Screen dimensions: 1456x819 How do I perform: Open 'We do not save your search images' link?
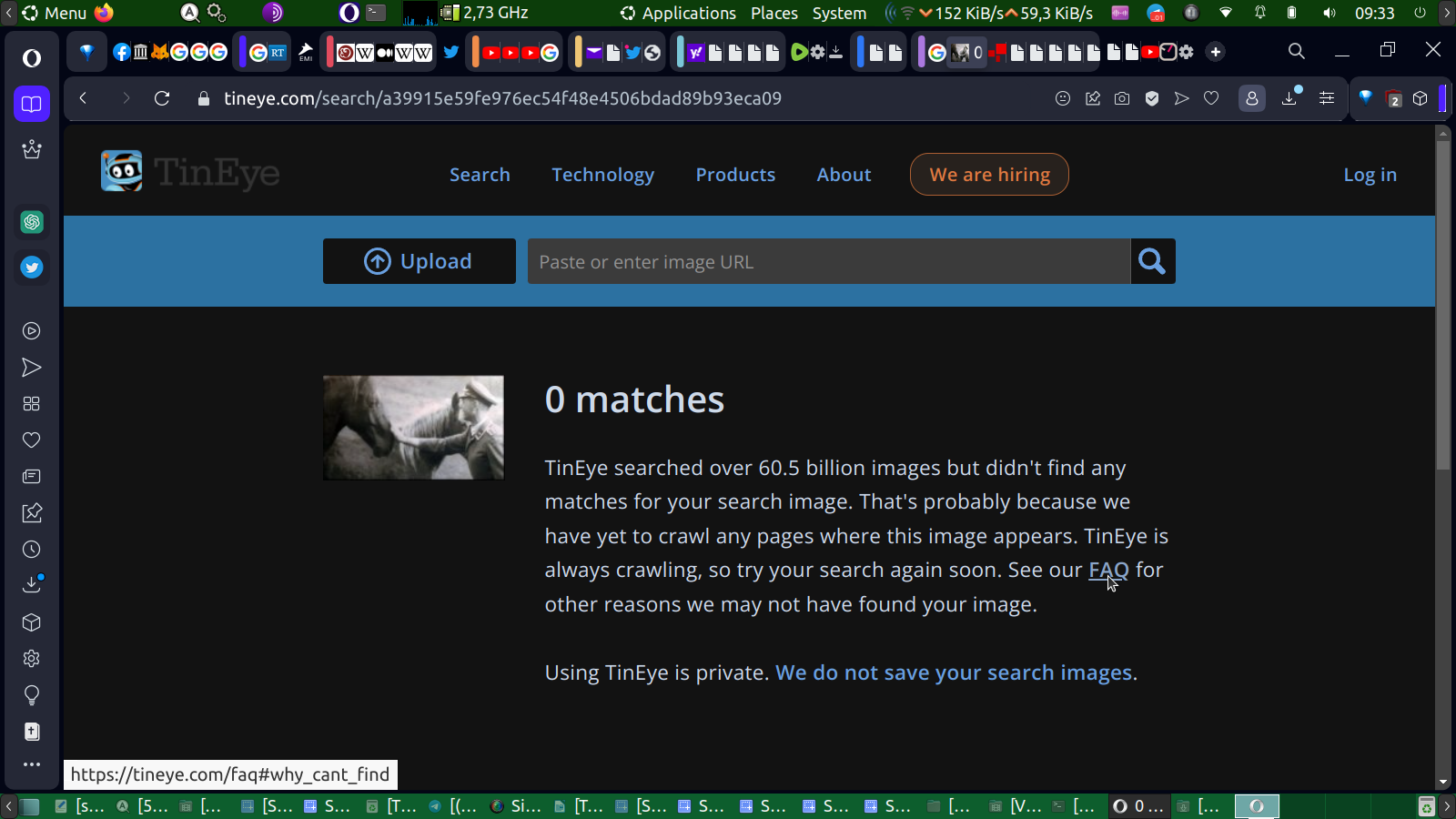[954, 672]
